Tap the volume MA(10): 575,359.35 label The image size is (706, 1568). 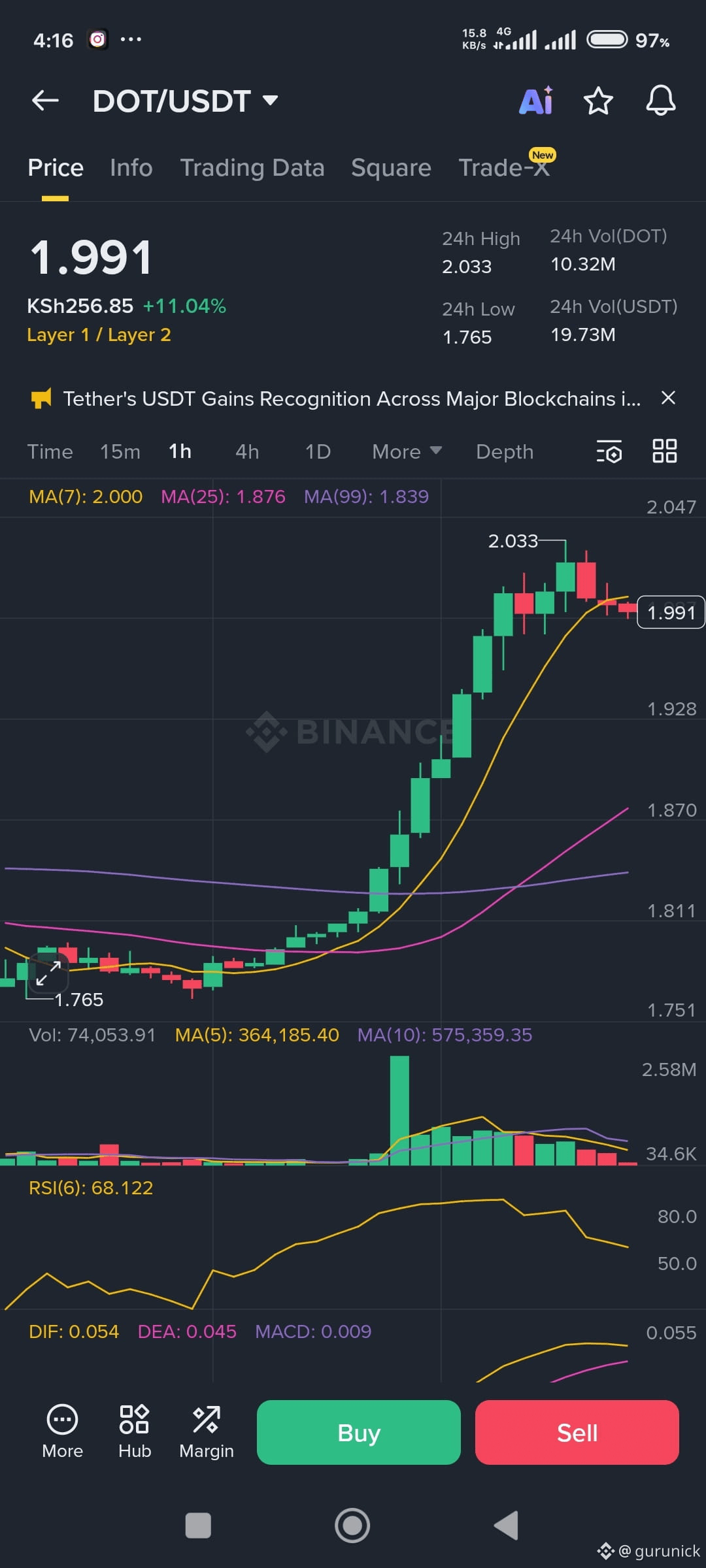click(x=445, y=1035)
